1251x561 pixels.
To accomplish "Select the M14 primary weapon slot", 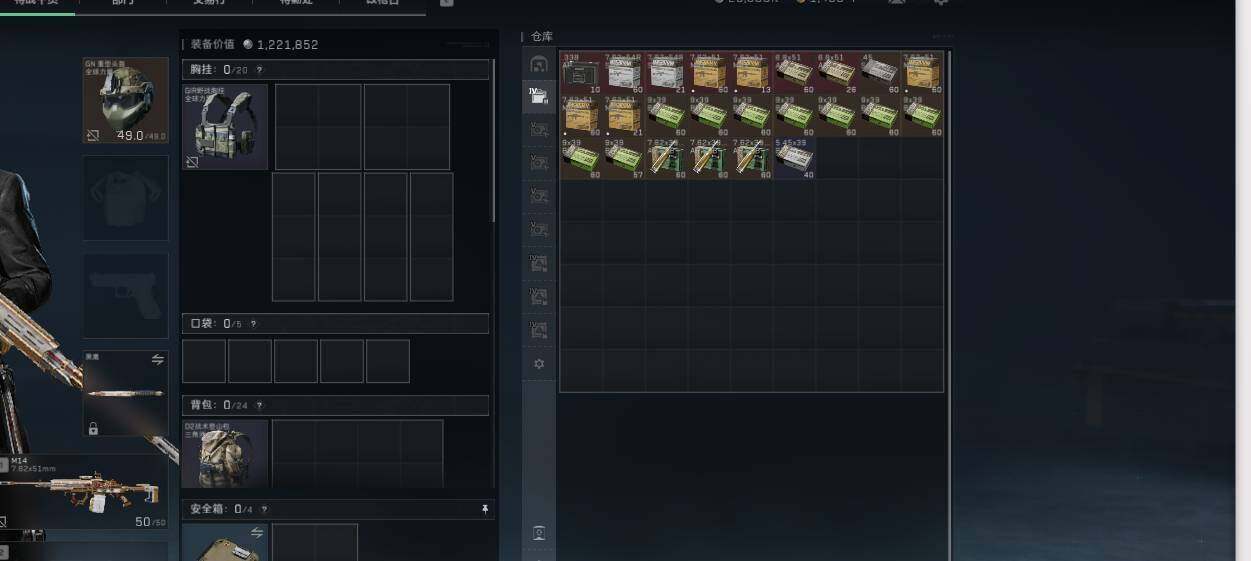I will coord(82,492).
